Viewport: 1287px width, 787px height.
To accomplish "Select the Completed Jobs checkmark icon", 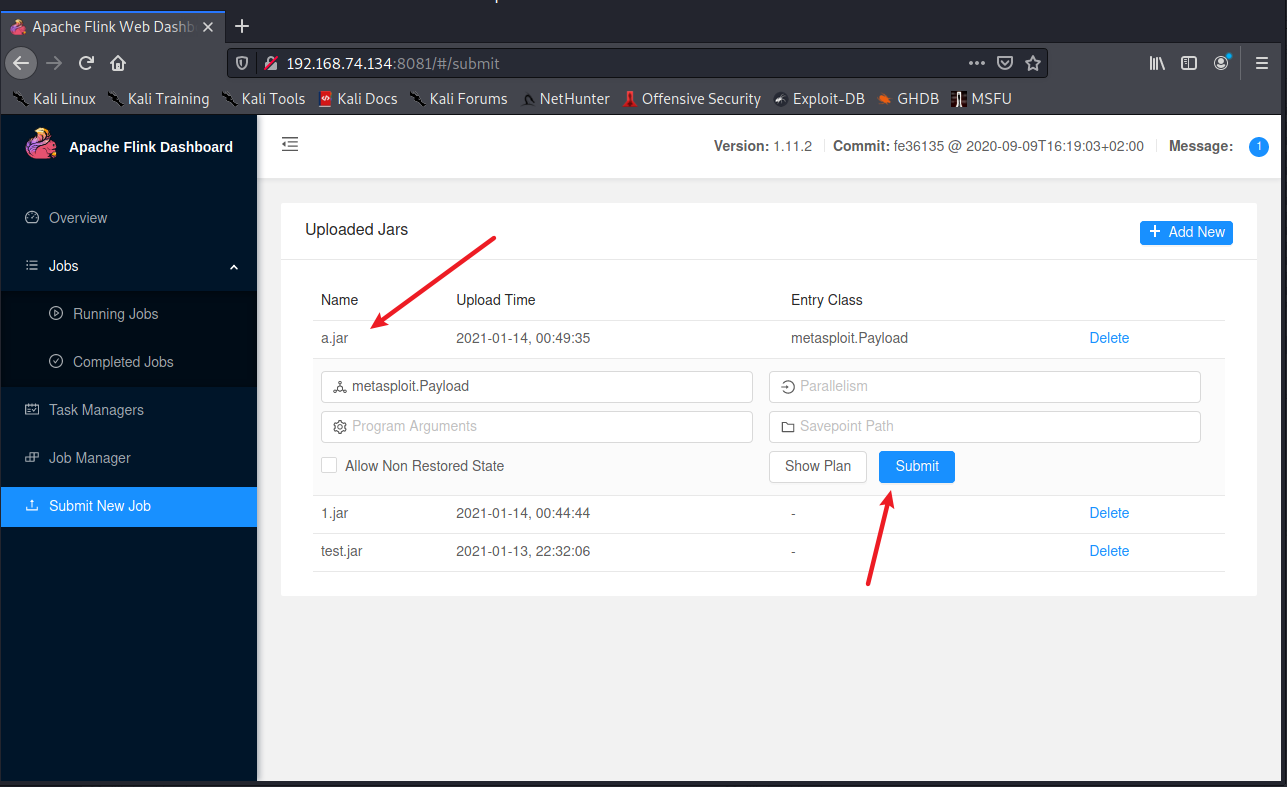I will point(55,361).
